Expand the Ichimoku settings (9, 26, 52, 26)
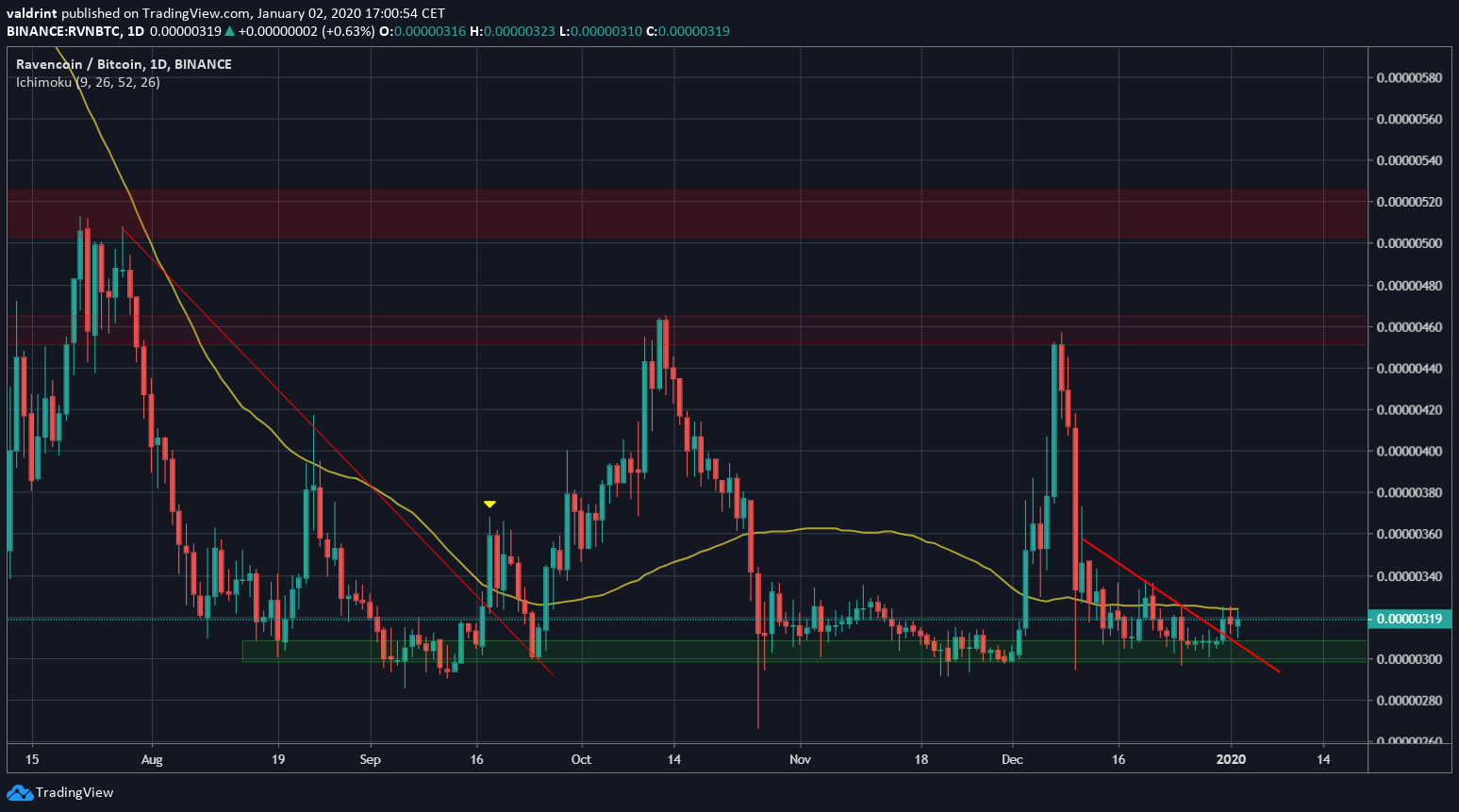Screen dimensions: 1459x812 (x=118, y=83)
